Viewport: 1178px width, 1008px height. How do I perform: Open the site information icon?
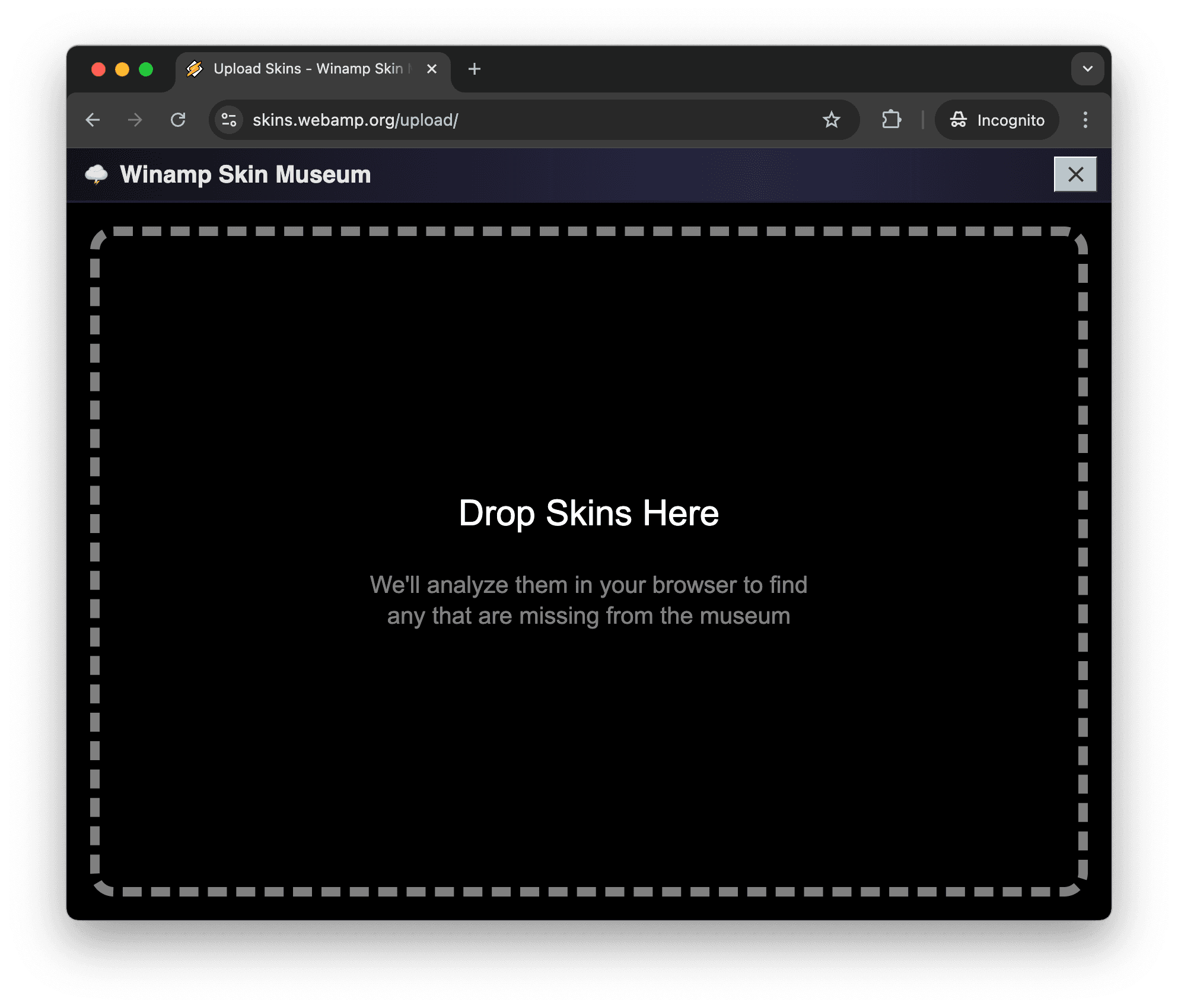(x=229, y=120)
